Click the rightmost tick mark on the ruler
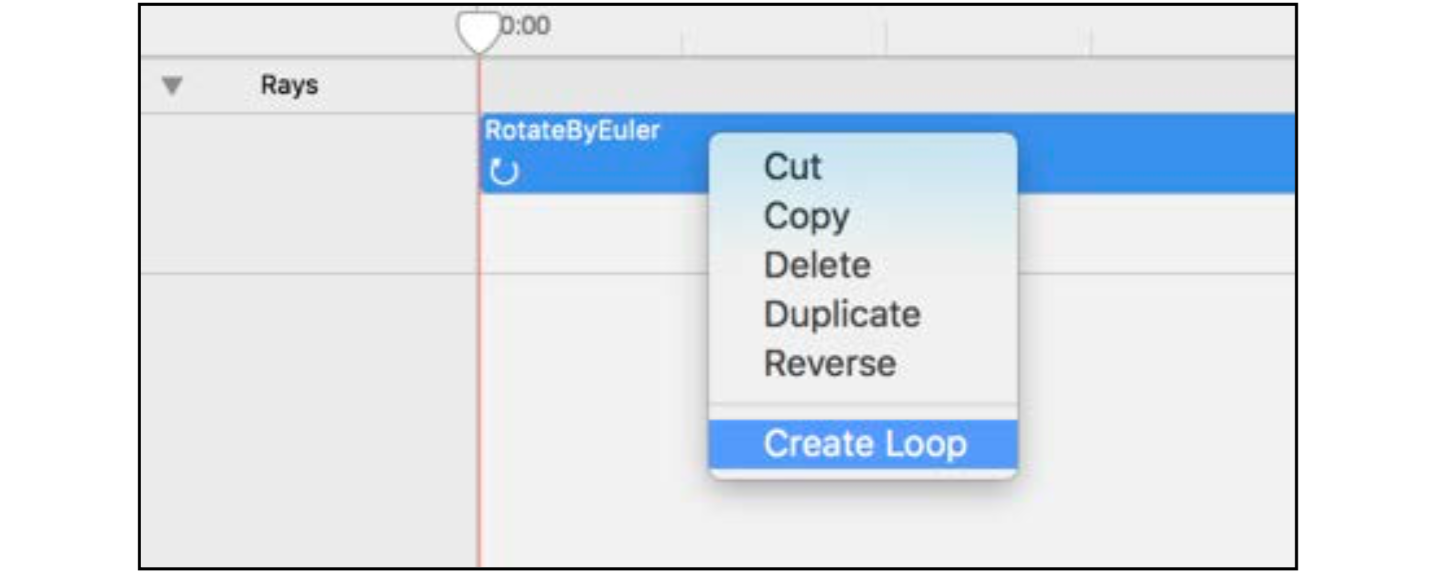The width and height of the screenshot is (1434, 576). point(1091,43)
